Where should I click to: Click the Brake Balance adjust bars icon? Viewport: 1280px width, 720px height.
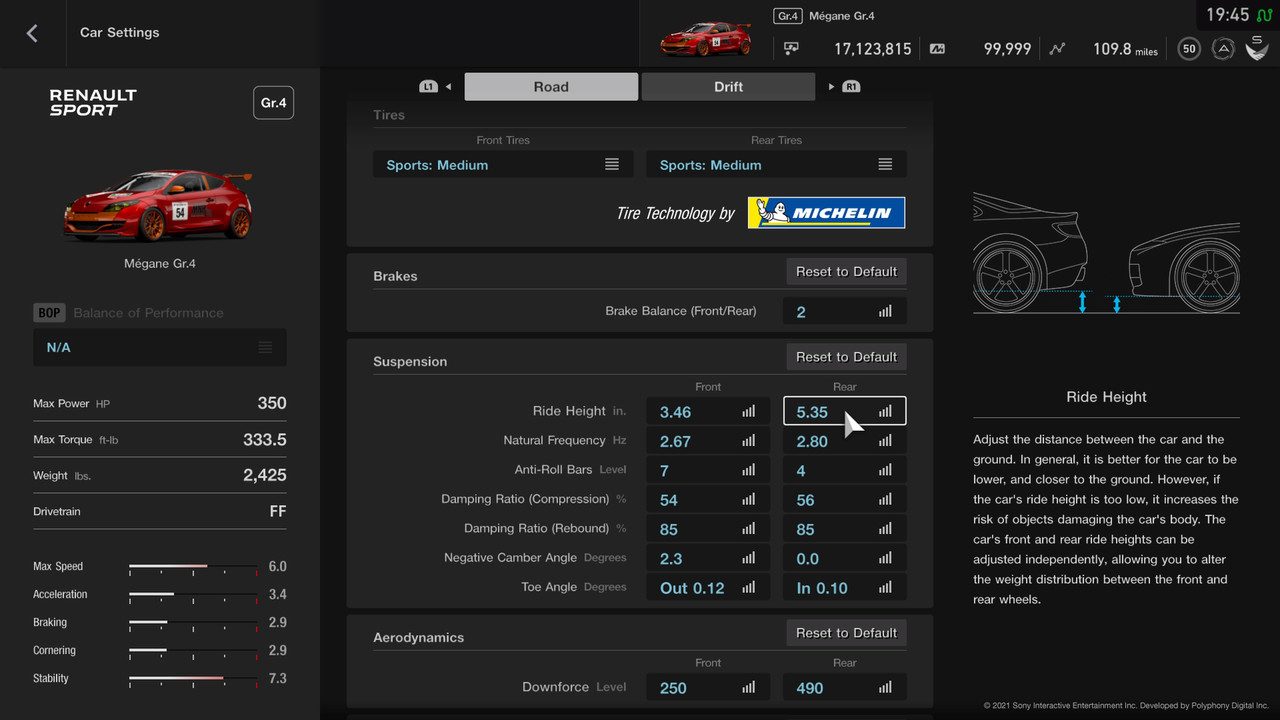click(885, 312)
